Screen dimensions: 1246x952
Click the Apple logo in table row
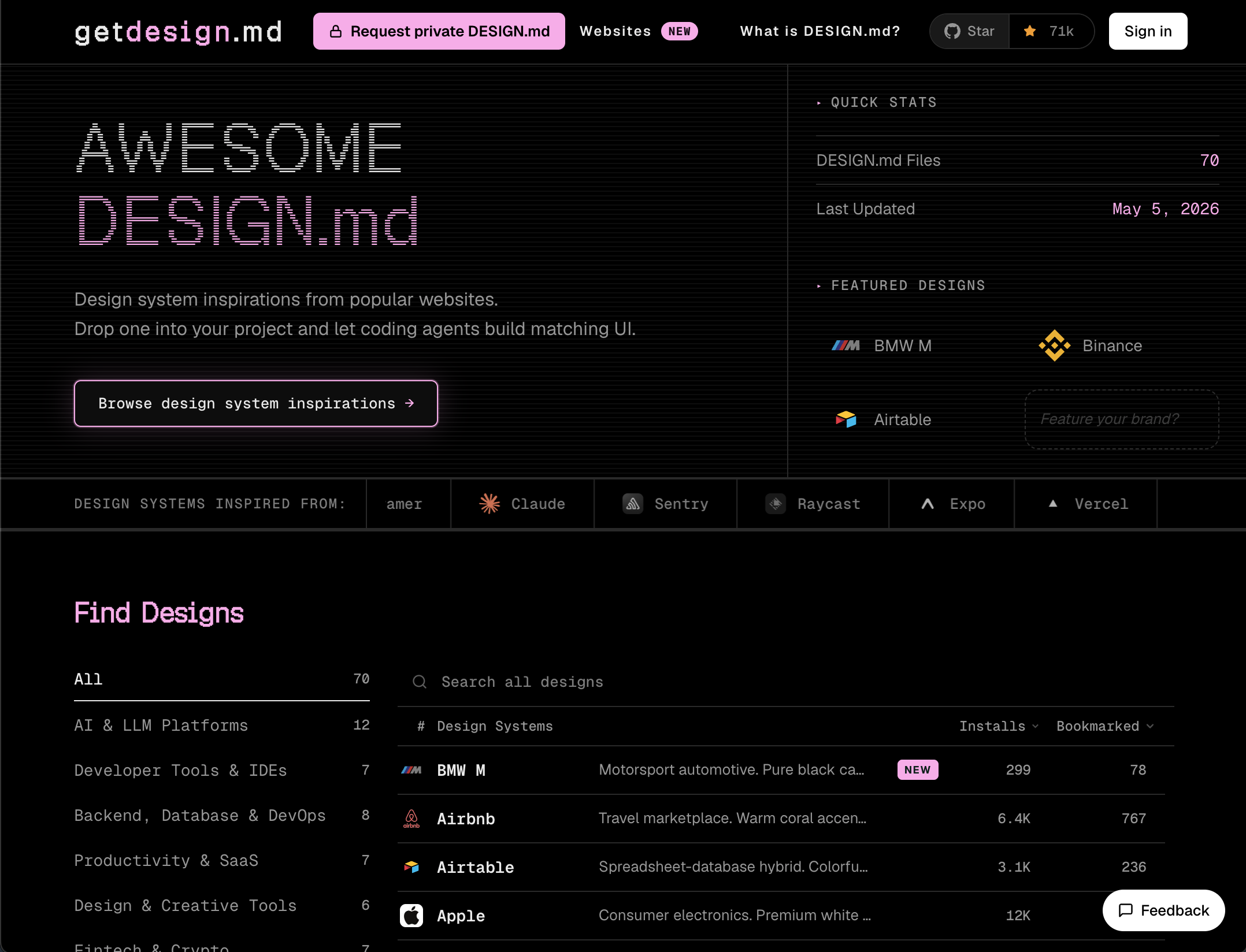[x=411, y=916]
